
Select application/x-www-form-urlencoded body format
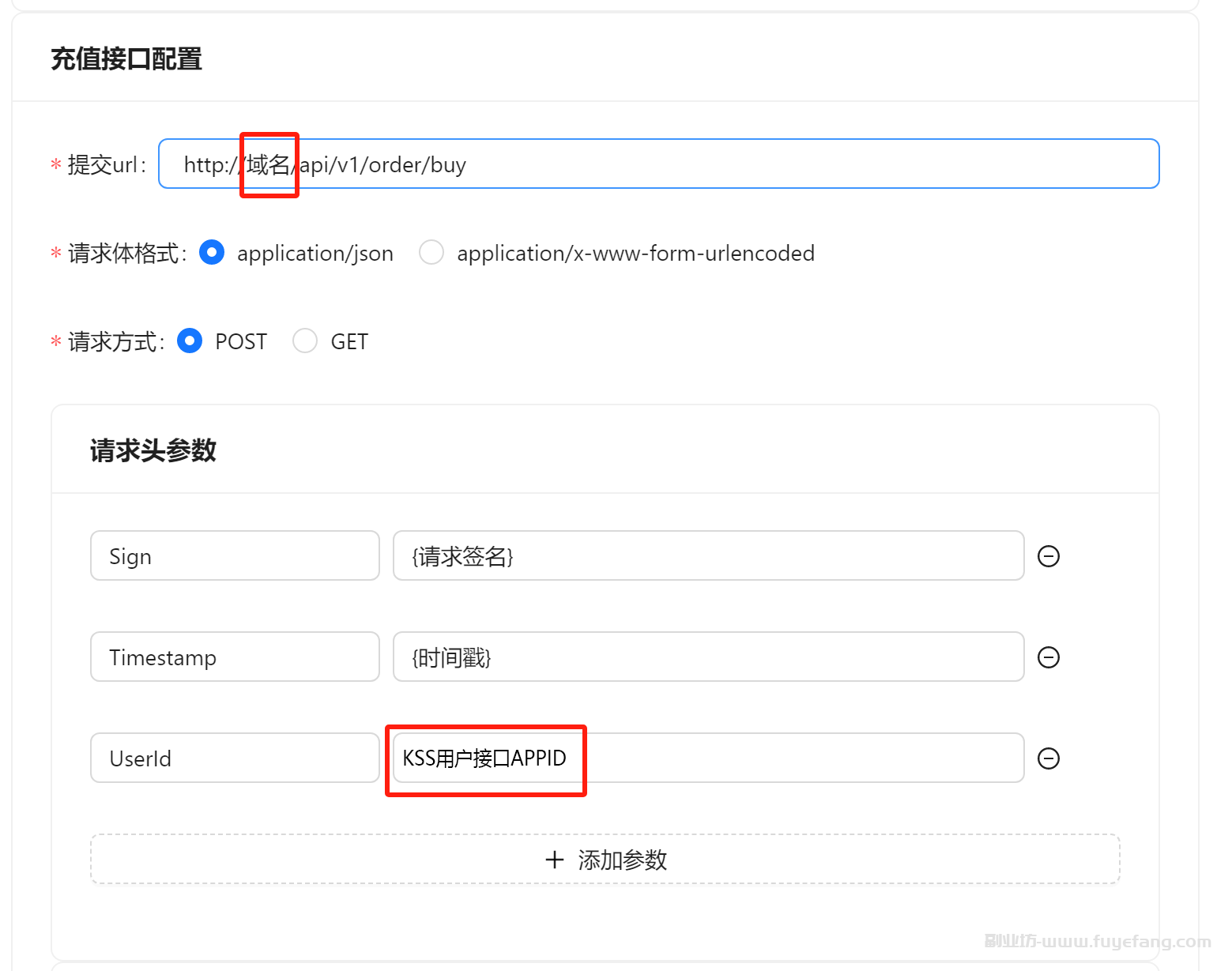431,253
